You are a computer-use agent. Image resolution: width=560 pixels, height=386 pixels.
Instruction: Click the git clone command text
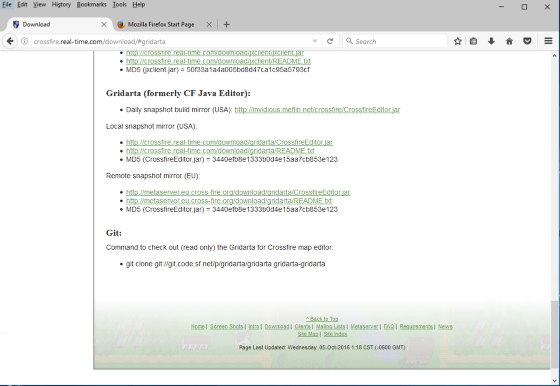pyautogui.click(x=225, y=264)
